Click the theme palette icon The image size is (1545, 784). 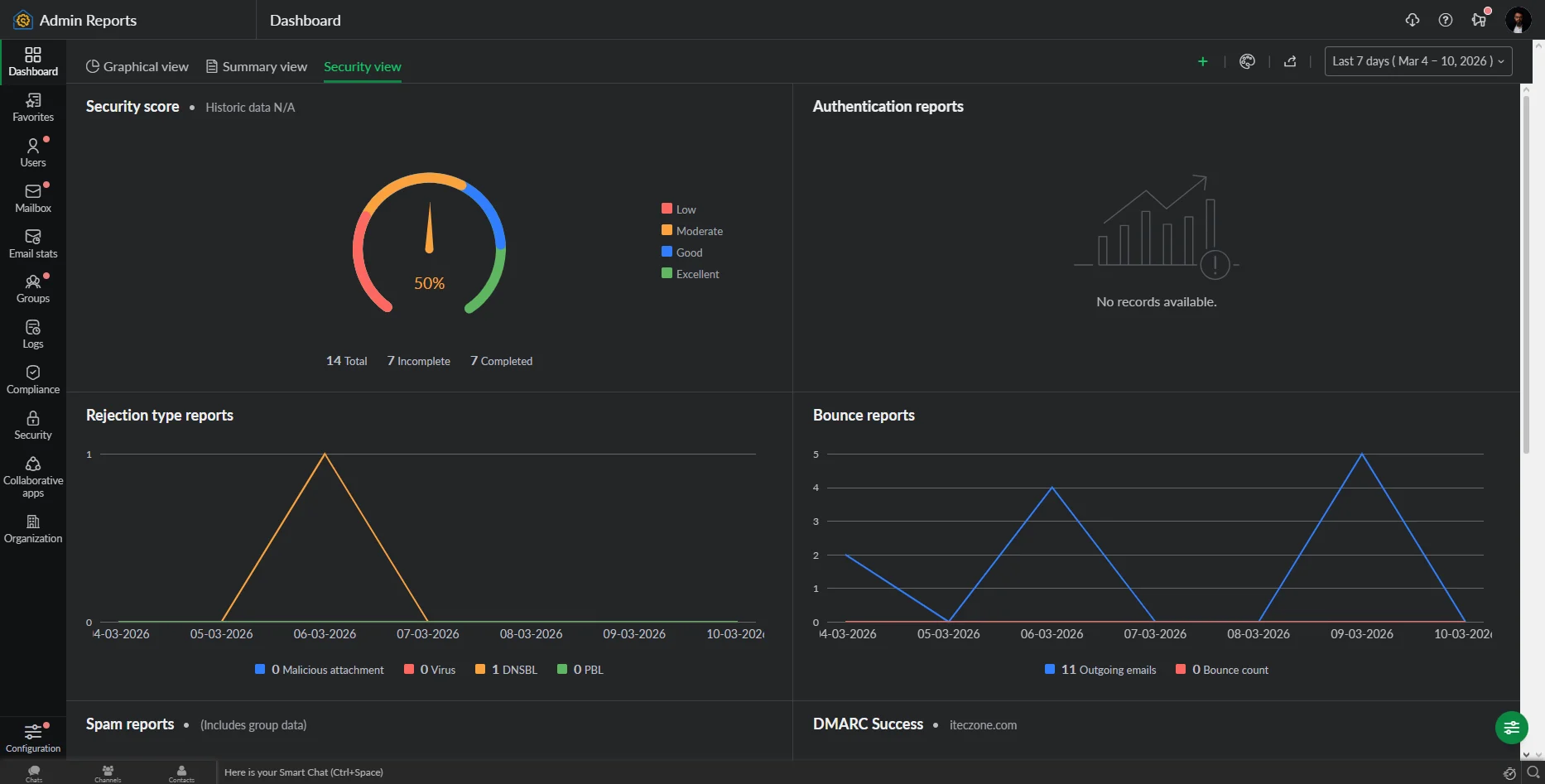[x=1247, y=61]
